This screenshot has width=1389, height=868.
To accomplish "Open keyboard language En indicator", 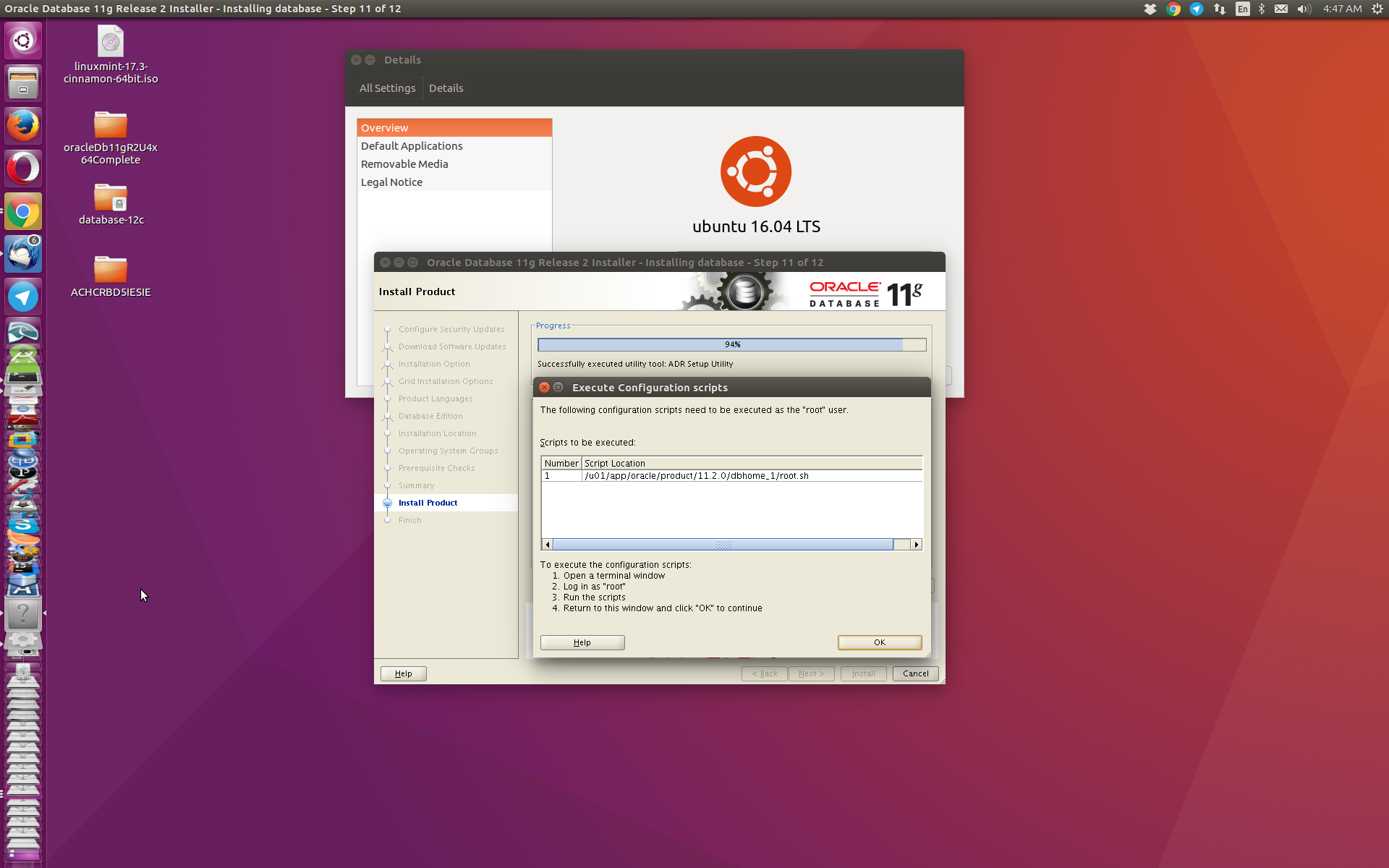I will [x=1243, y=9].
